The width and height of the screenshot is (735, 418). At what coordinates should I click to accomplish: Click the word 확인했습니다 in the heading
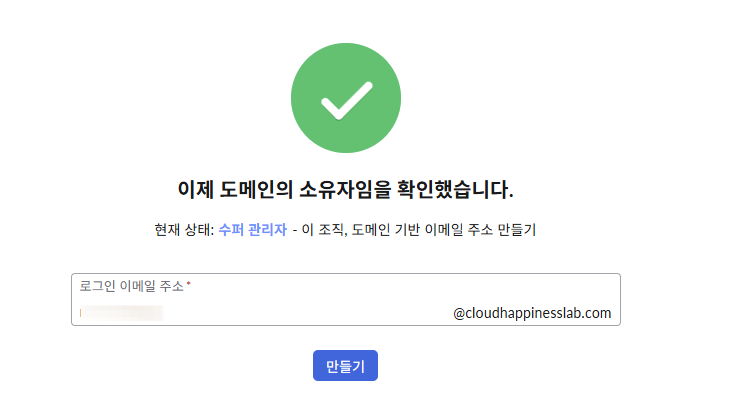(x=455, y=190)
